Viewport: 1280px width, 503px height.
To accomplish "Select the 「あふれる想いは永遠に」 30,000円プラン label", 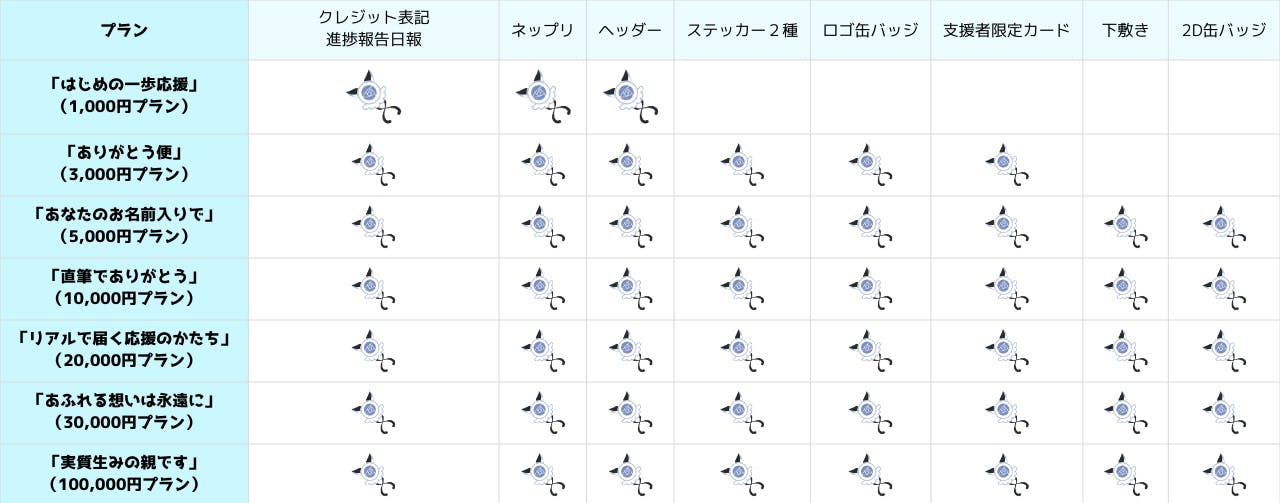I will pyautogui.click(x=124, y=412).
